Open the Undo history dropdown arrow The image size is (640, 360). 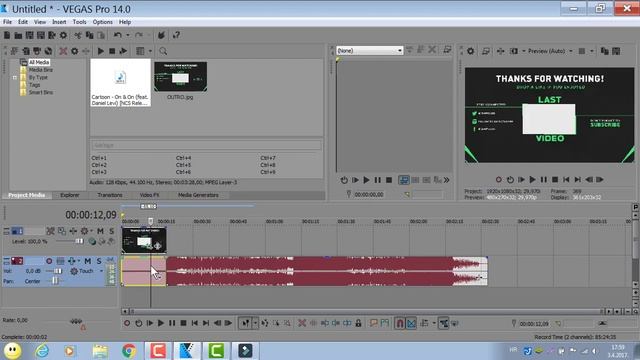coord(128,36)
